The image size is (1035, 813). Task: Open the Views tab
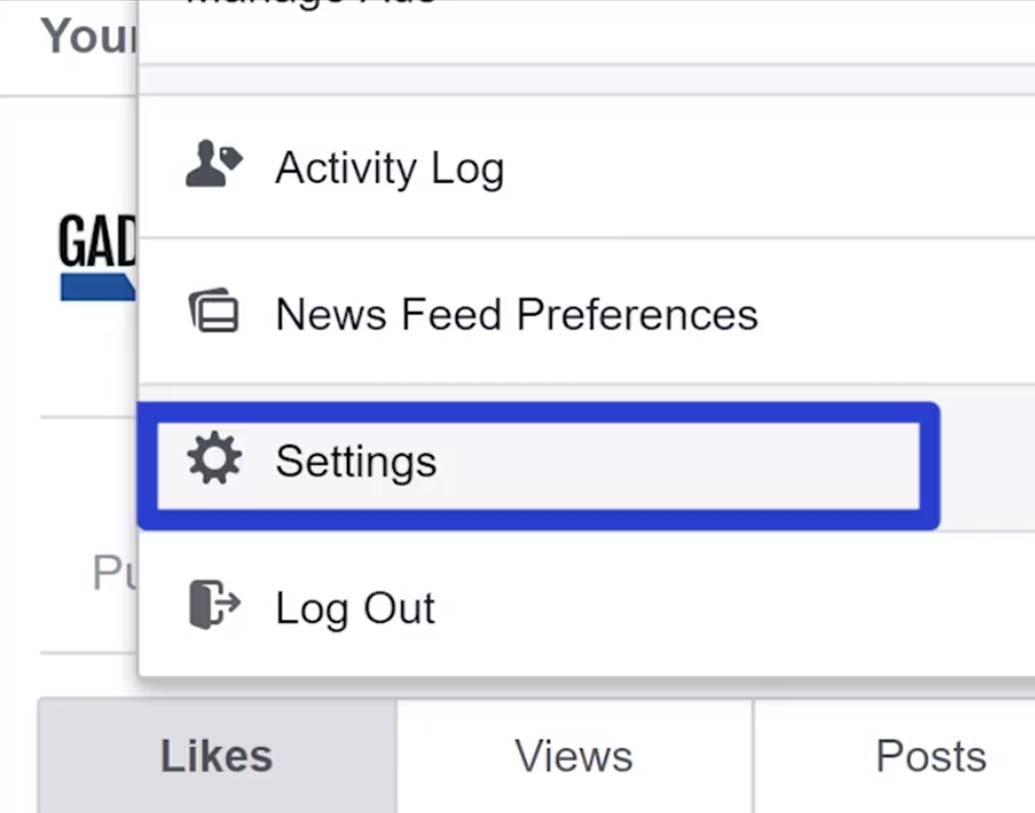[x=573, y=756]
